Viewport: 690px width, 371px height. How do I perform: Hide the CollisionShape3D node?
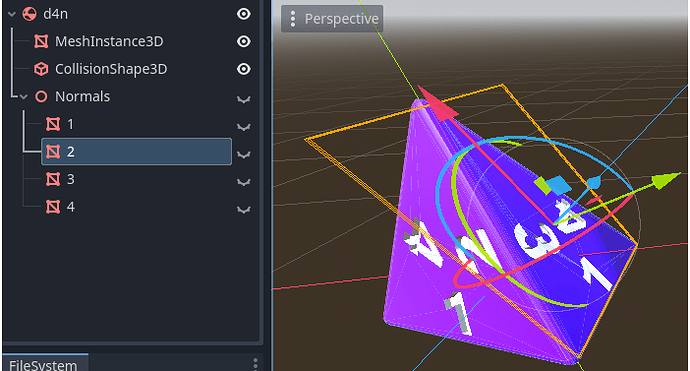pyautogui.click(x=243, y=69)
